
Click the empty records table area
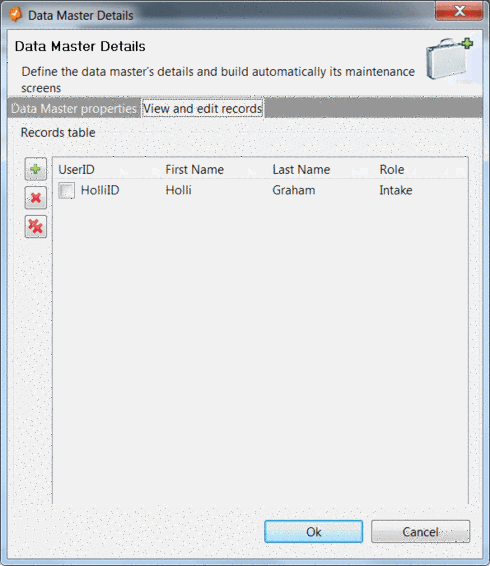pos(260,350)
